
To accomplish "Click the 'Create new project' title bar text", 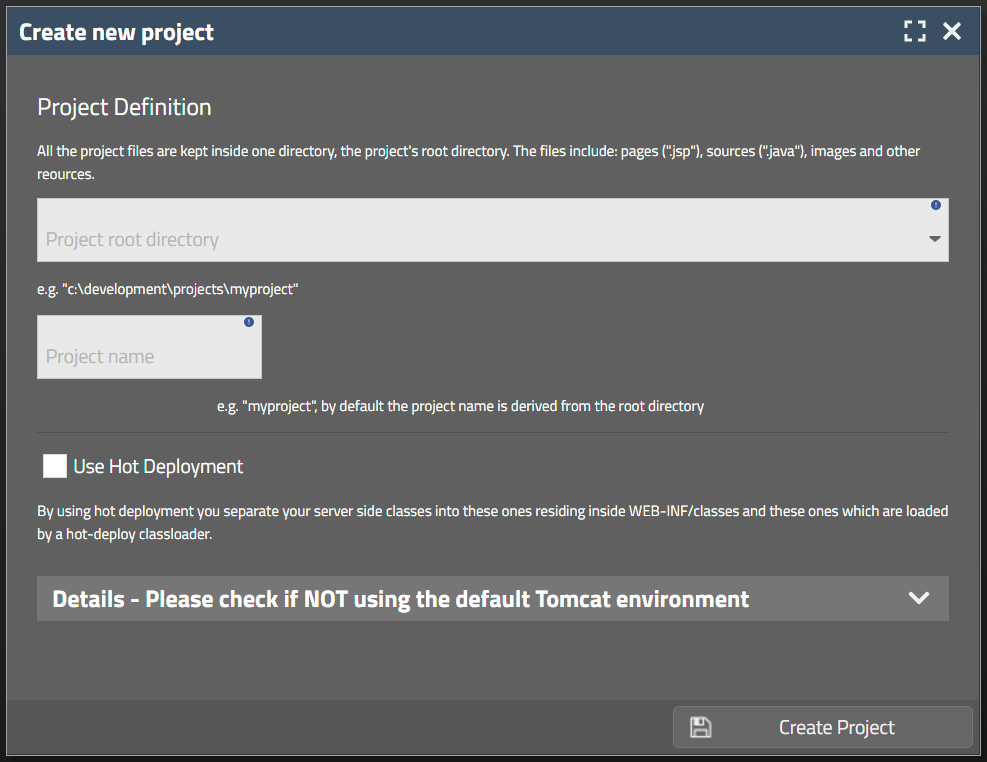I will point(117,32).
